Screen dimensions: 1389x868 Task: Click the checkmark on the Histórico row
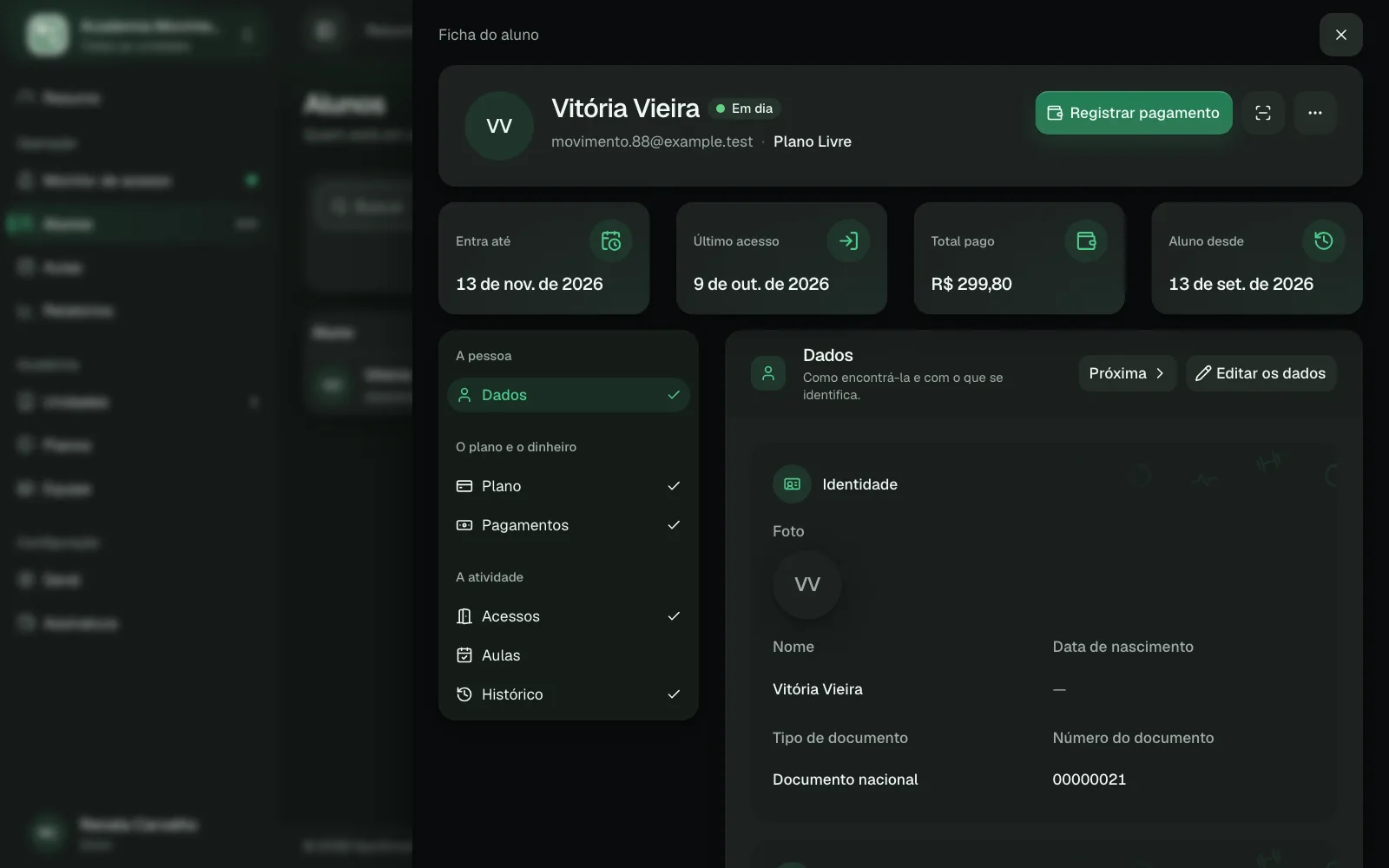674,694
